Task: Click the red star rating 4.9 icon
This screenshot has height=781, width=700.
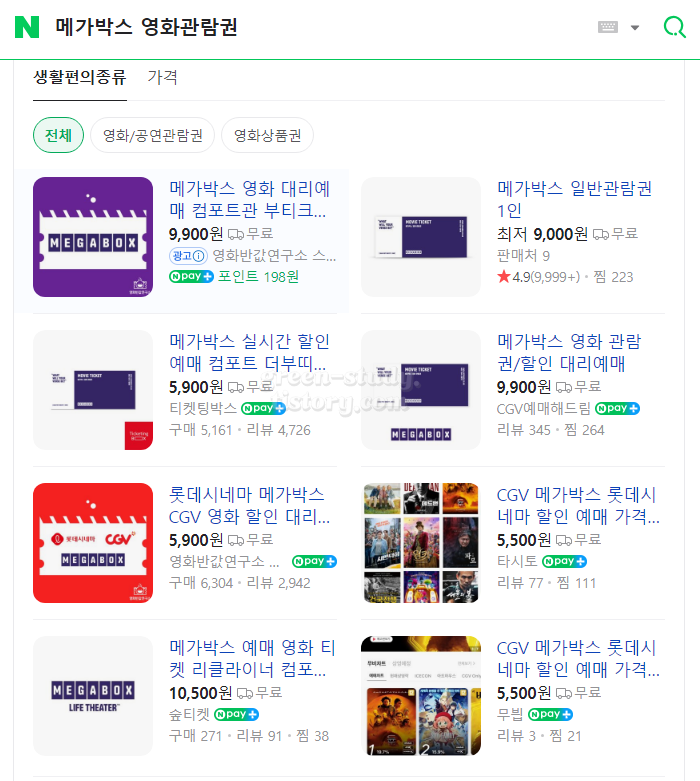Action: click(503, 276)
